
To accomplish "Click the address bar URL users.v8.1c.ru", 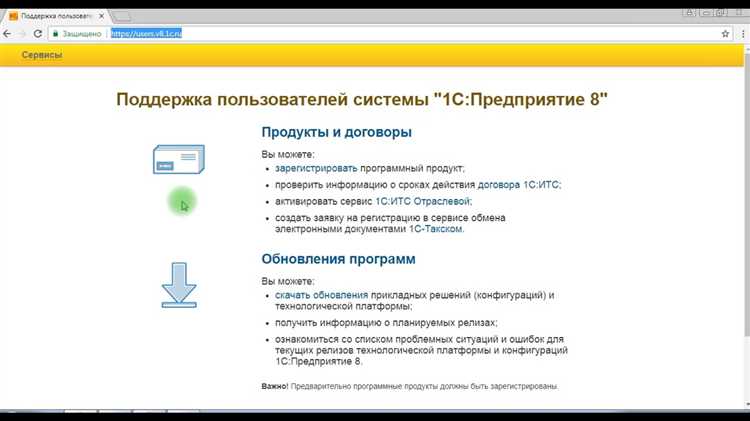I will click(x=146, y=33).
